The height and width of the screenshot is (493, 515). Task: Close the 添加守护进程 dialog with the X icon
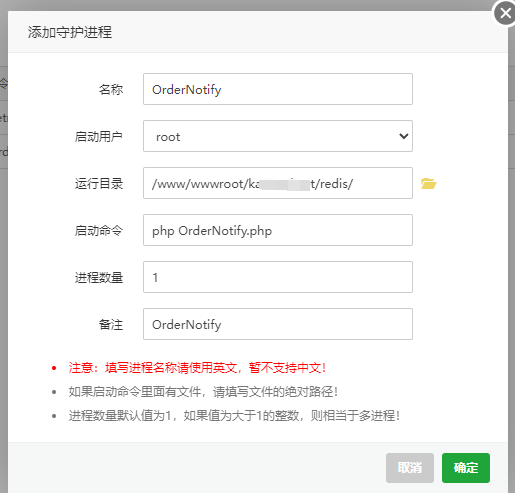pyautogui.click(x=505, y=13)
